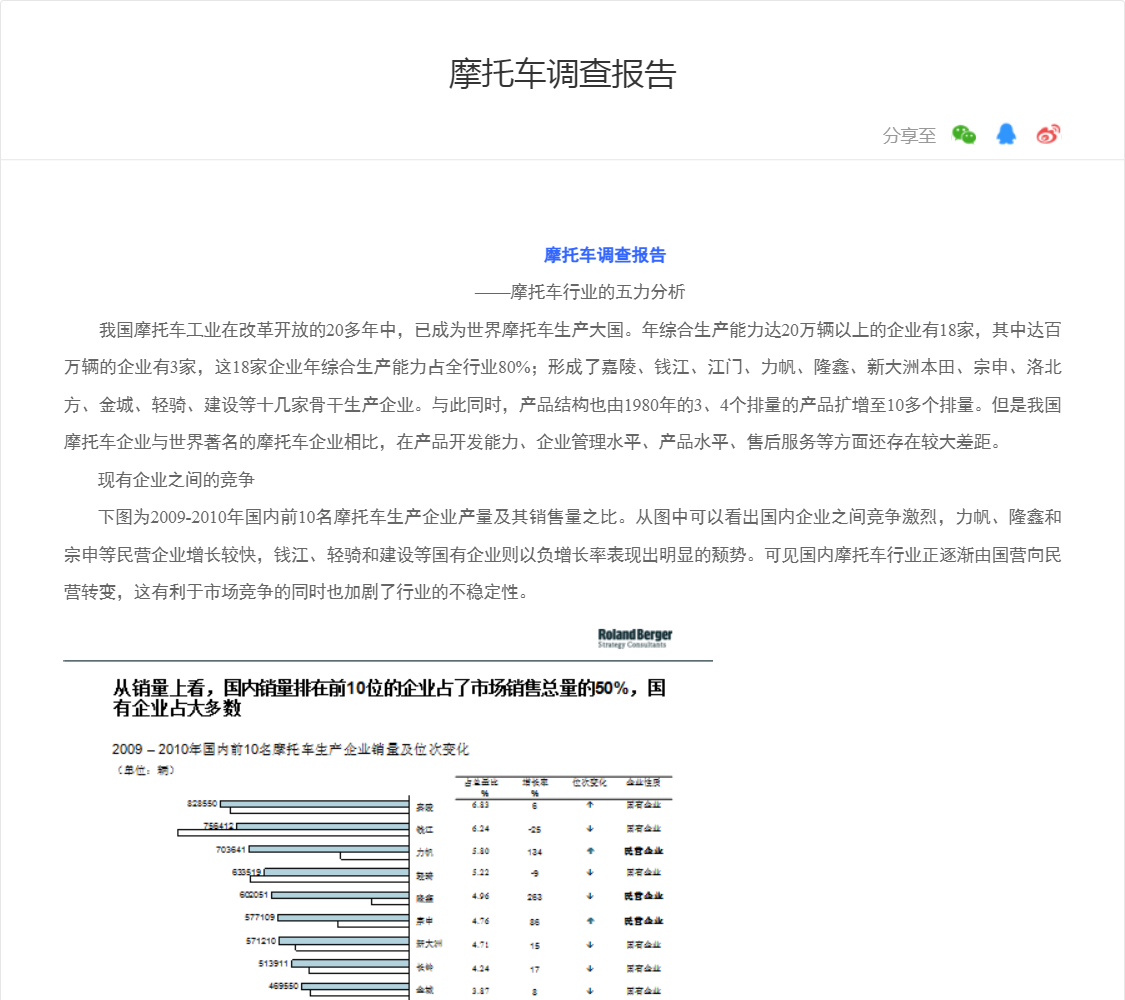Screen dimensions: 1125x1000
Task: Click the down arrow in the 钱江 row
Action: (590, 829)
